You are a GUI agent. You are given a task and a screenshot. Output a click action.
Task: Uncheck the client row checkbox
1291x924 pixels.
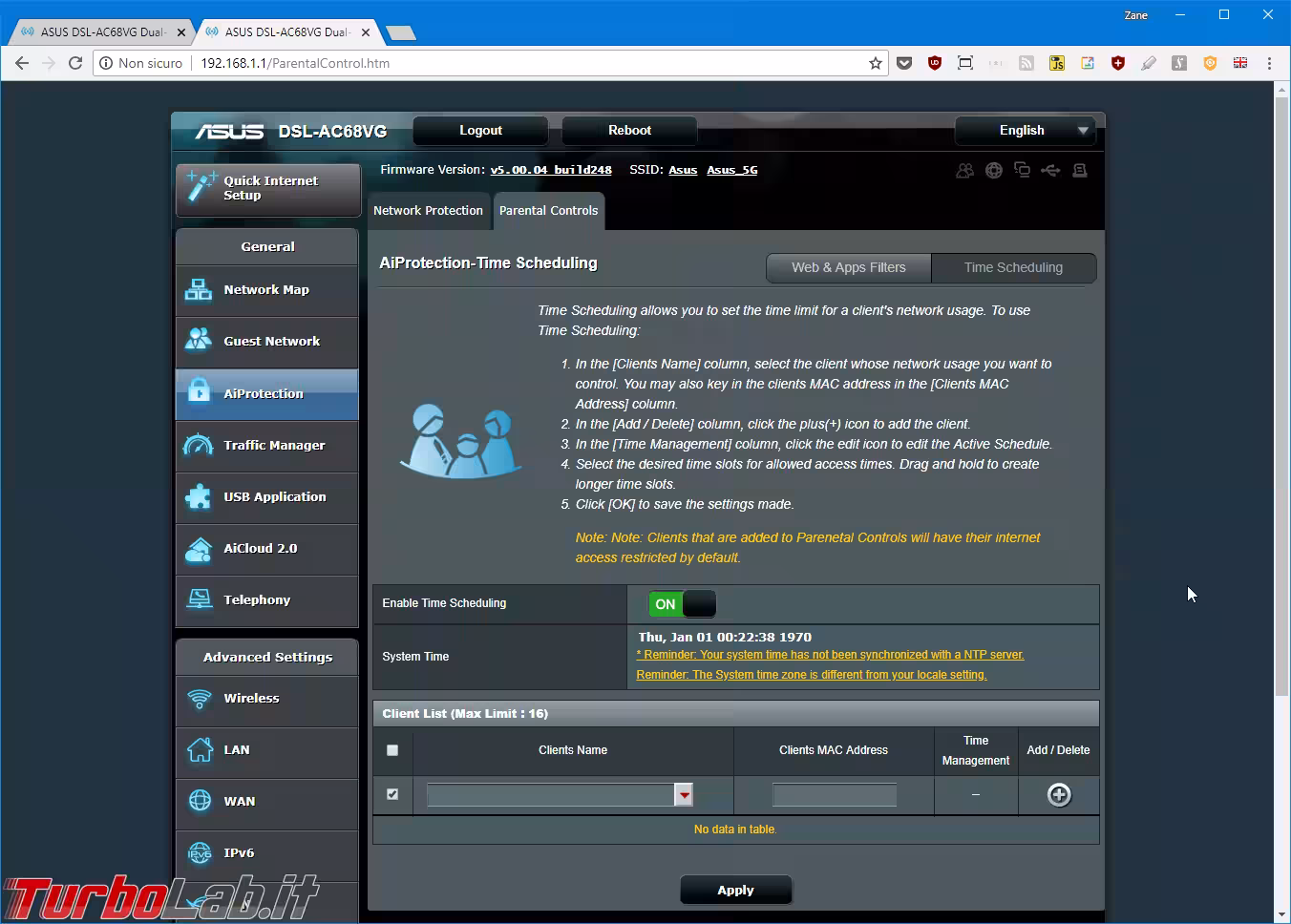tap(392, 794)
